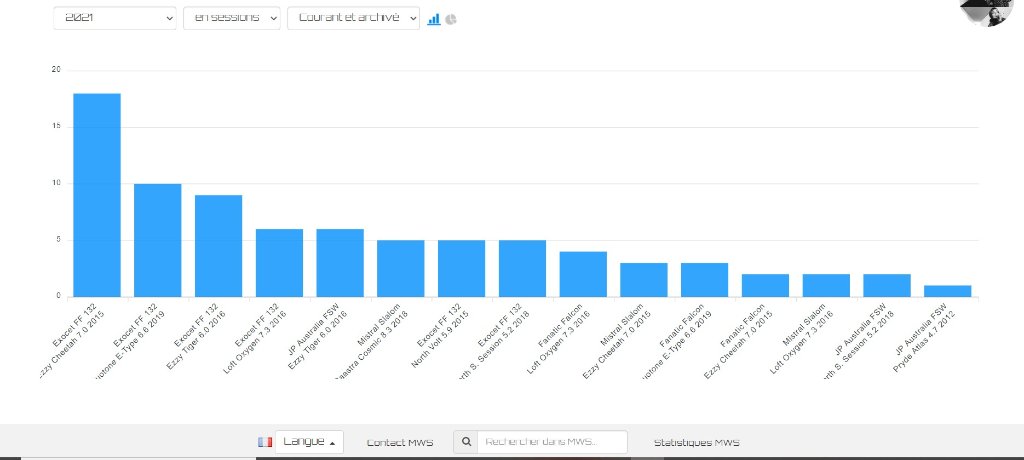The width and height of the screenshot is (1024, 460).
Task: Click the JP Australia FSW Pryde Atlas 4.7 bar
Action: coord(948,291)
